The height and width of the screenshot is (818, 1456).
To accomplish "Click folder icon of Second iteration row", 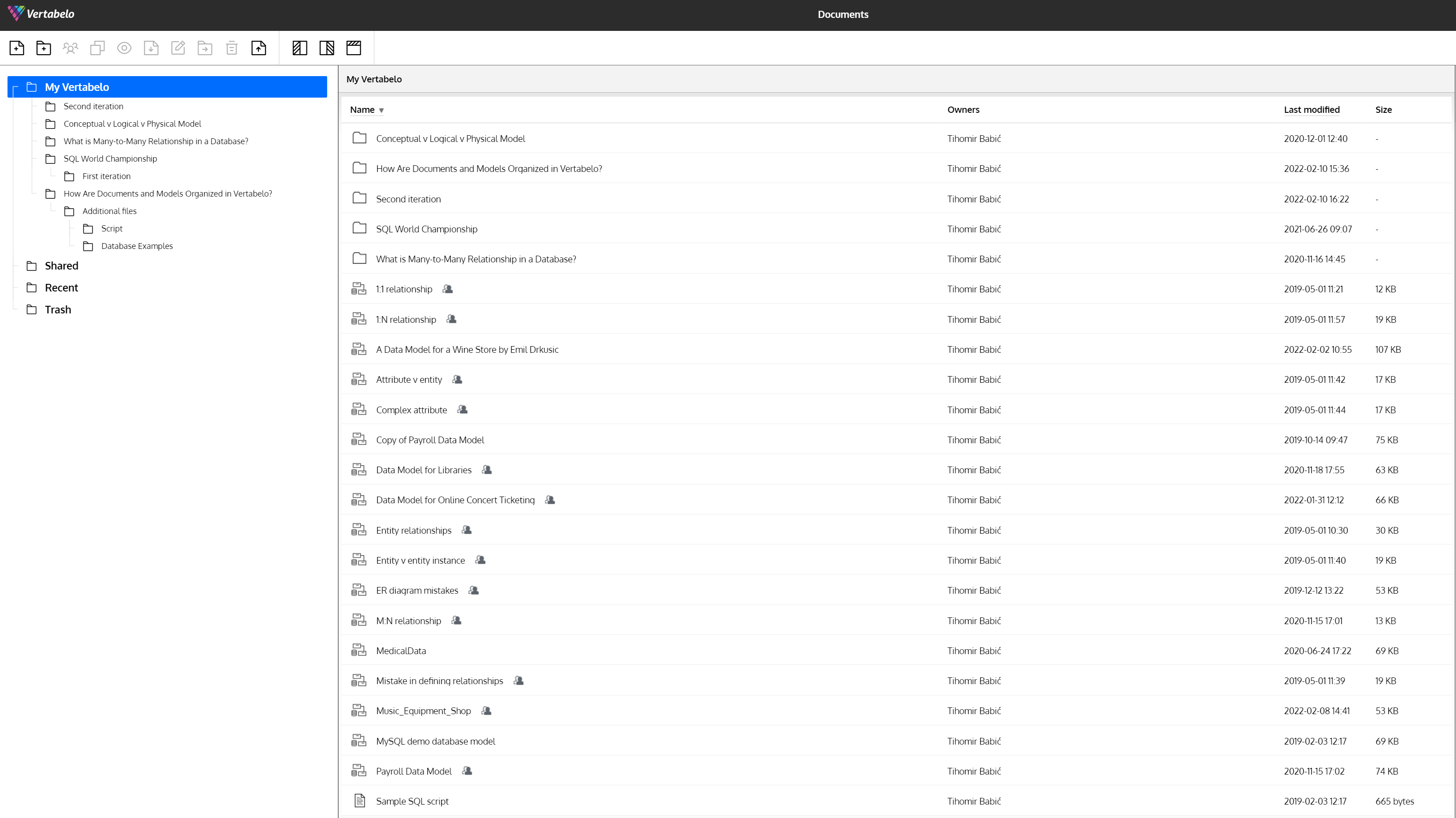I will [359, 198].
